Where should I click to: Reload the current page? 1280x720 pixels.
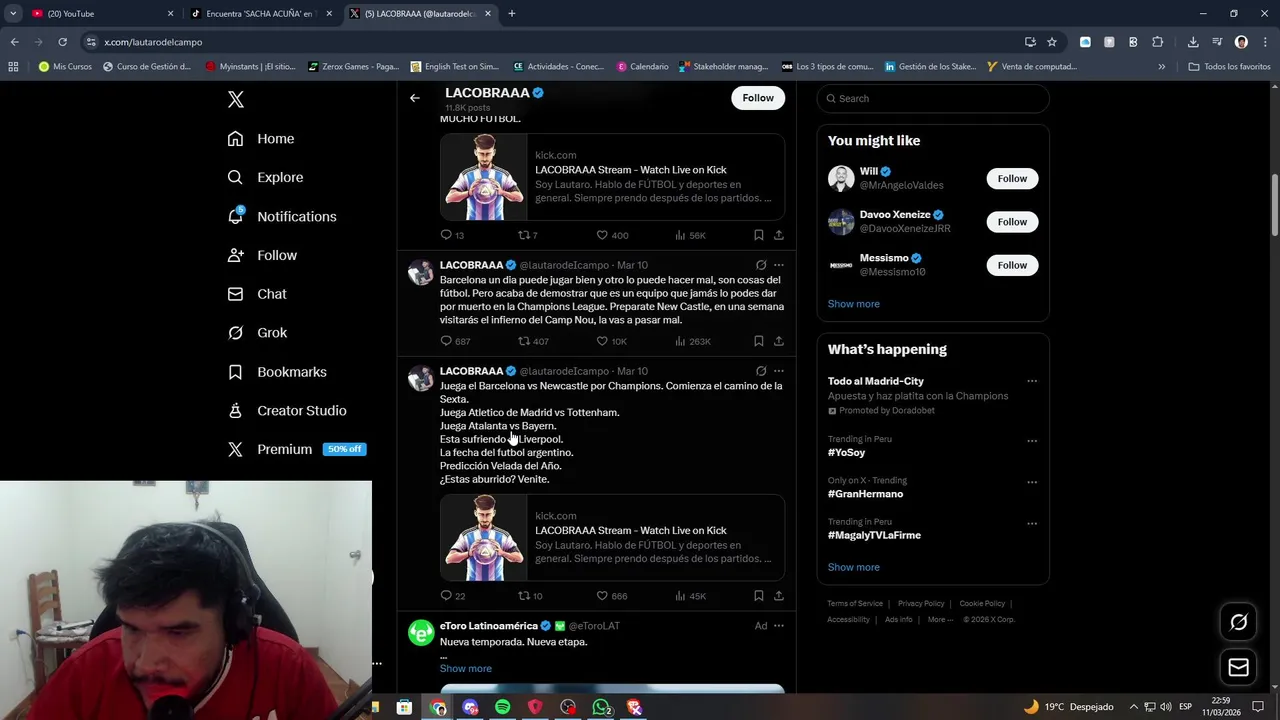point(62,42)
